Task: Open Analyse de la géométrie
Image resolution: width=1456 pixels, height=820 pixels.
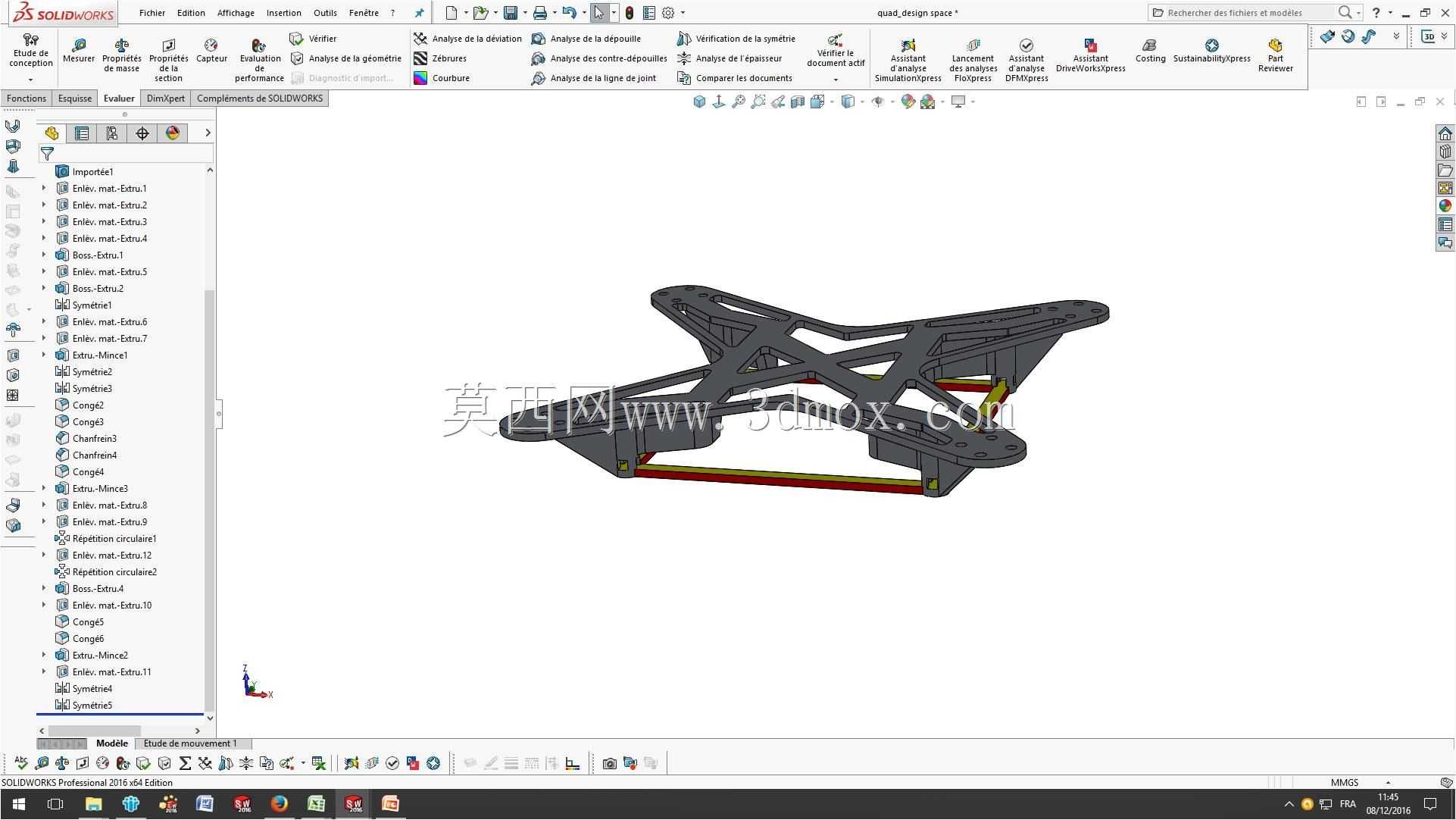Action: [346, 58]
